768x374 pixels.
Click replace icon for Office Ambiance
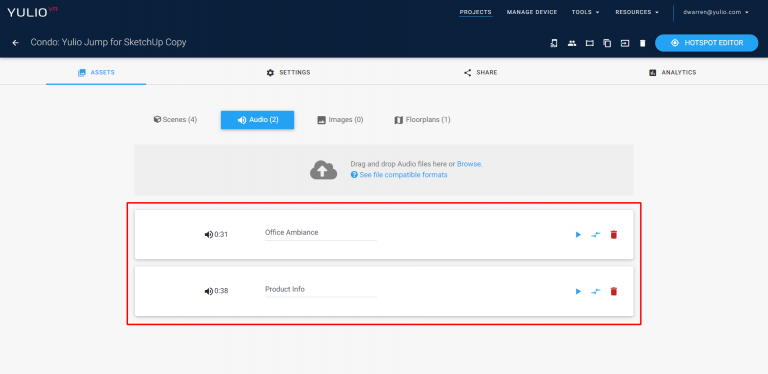pos(596,235)
